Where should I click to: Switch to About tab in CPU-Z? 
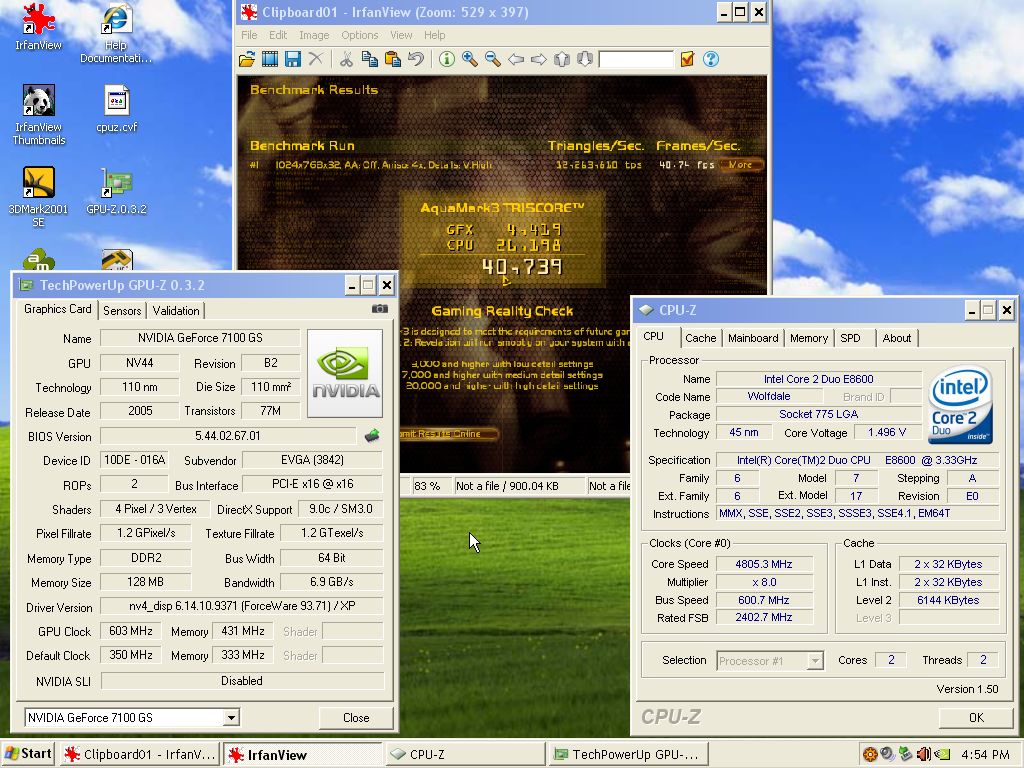point(897,338)
